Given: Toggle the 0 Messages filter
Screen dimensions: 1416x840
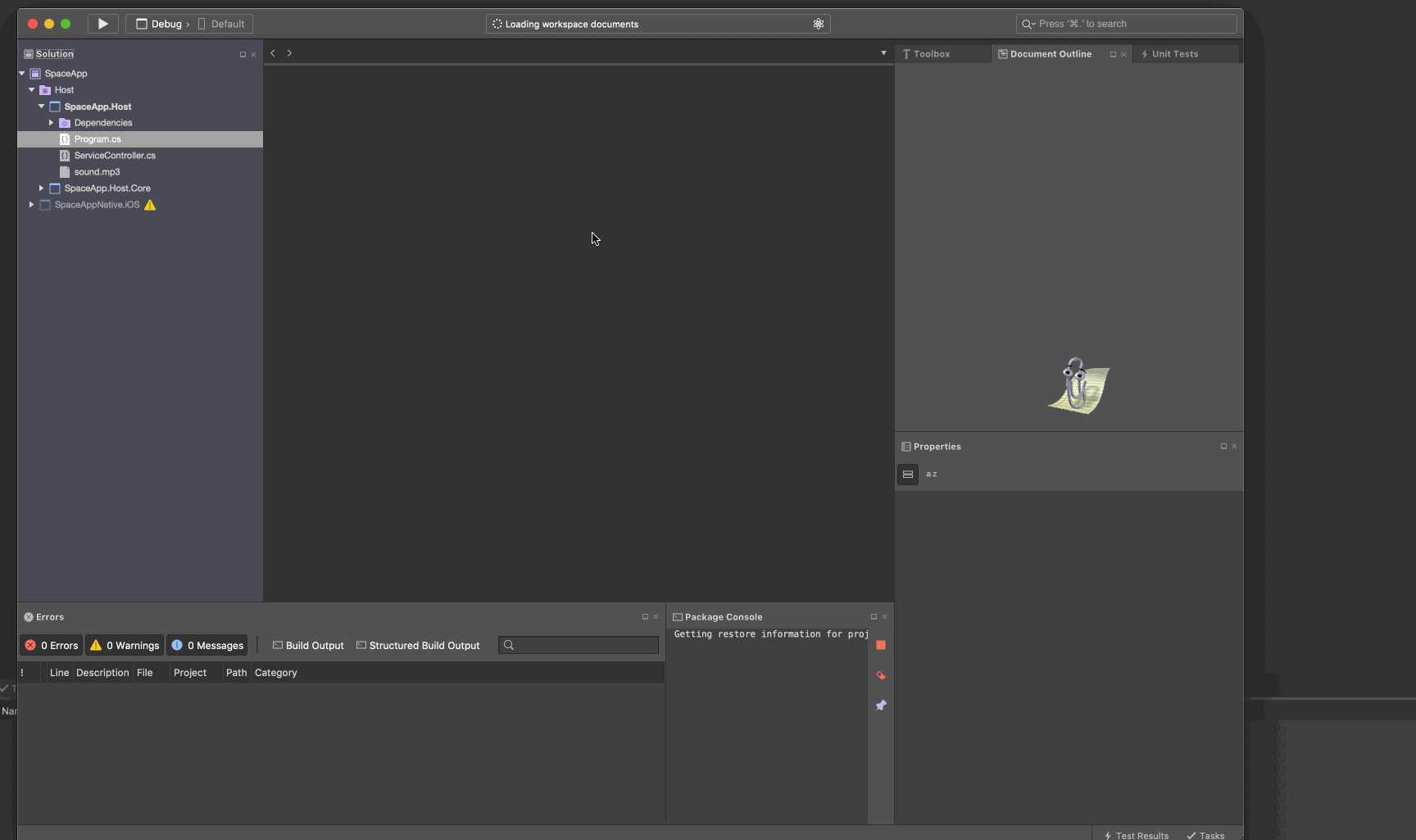Looking at the screenshot, I should pyautogui.click(x=207, y=645).
